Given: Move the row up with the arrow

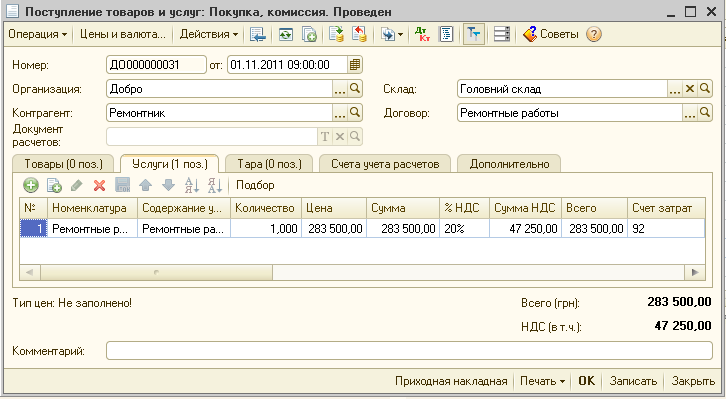Looking at the screenshot, I should [x=145, y=186].
